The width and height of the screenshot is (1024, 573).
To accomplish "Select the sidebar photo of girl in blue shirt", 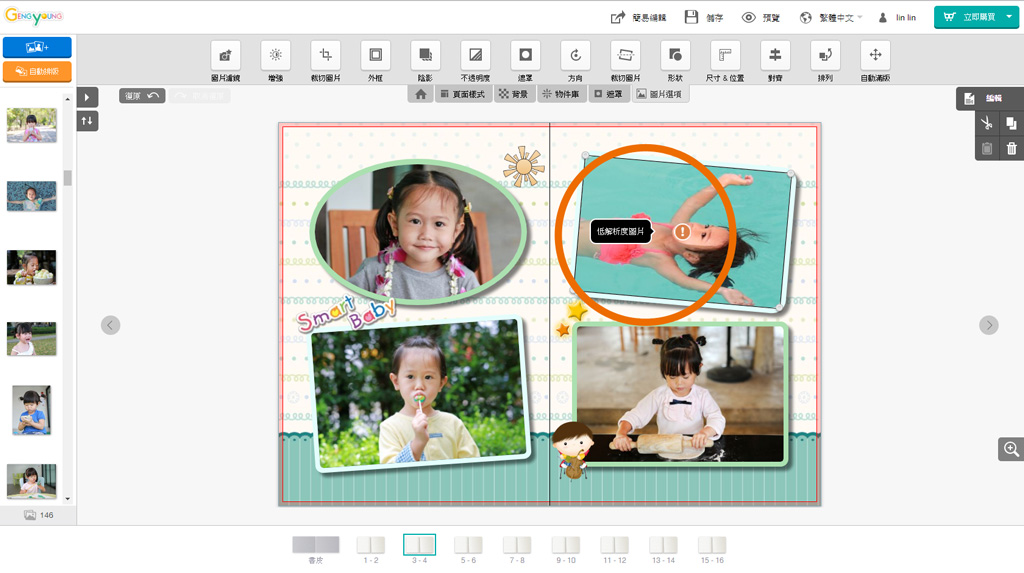I will [x=31, y=410].
